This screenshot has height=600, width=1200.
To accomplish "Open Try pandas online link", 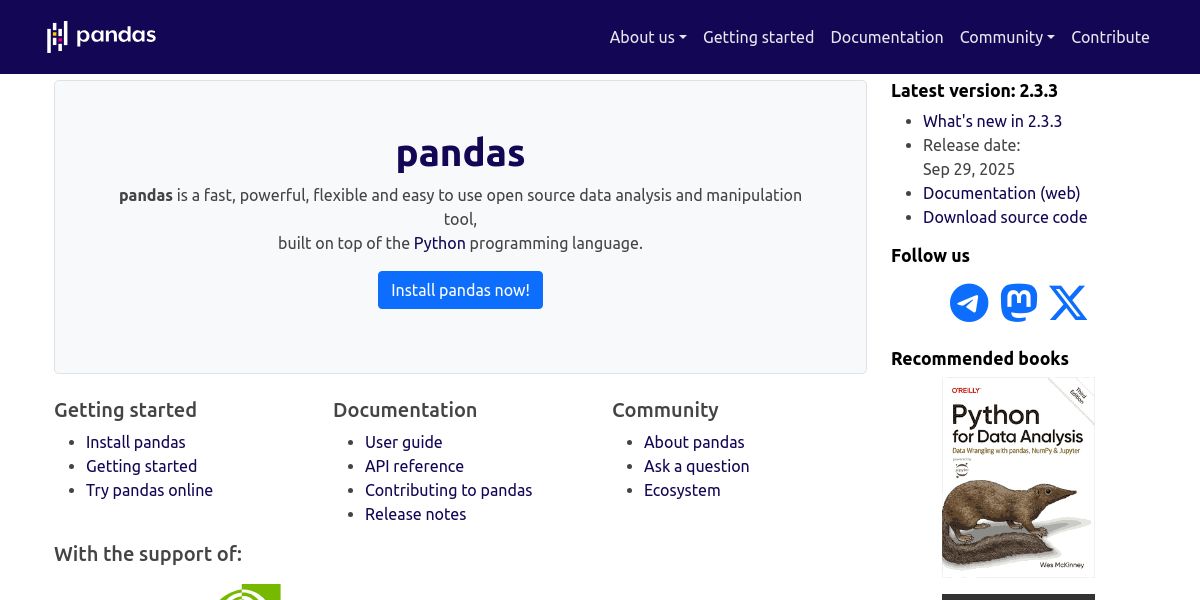I will pyautogui.click(x=149, y=490).
